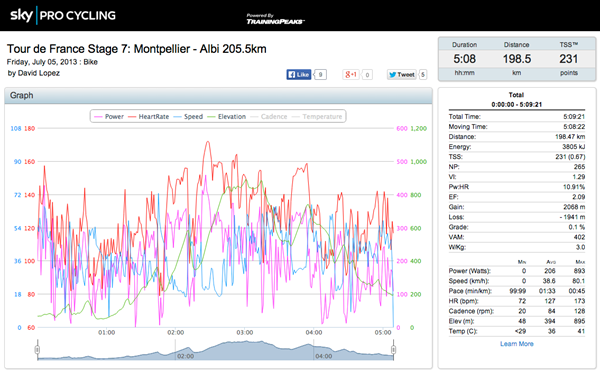
Task: Open the TrainingPeaks logo link
Action: [x=275, y=19]
